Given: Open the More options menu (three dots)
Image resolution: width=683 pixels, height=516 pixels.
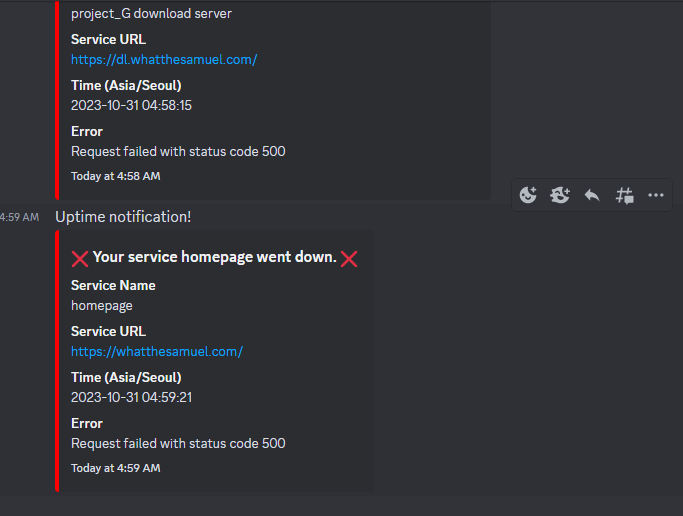Looking at the screenshot, I should [x=656, y=195].
